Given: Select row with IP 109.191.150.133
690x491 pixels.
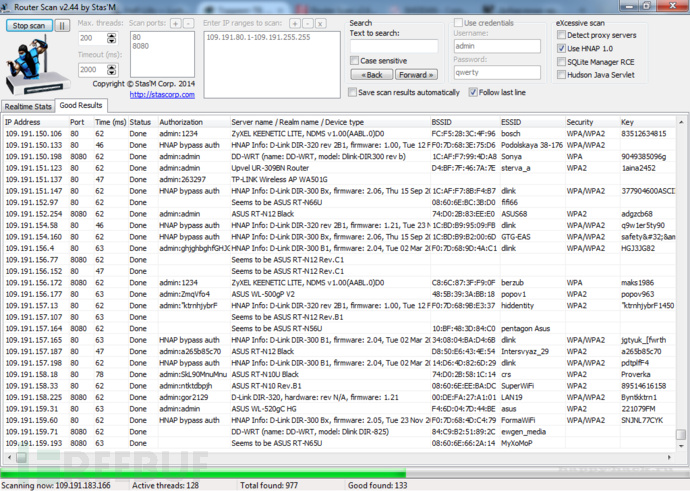Looking at the screenshot, I should point(339,145).
